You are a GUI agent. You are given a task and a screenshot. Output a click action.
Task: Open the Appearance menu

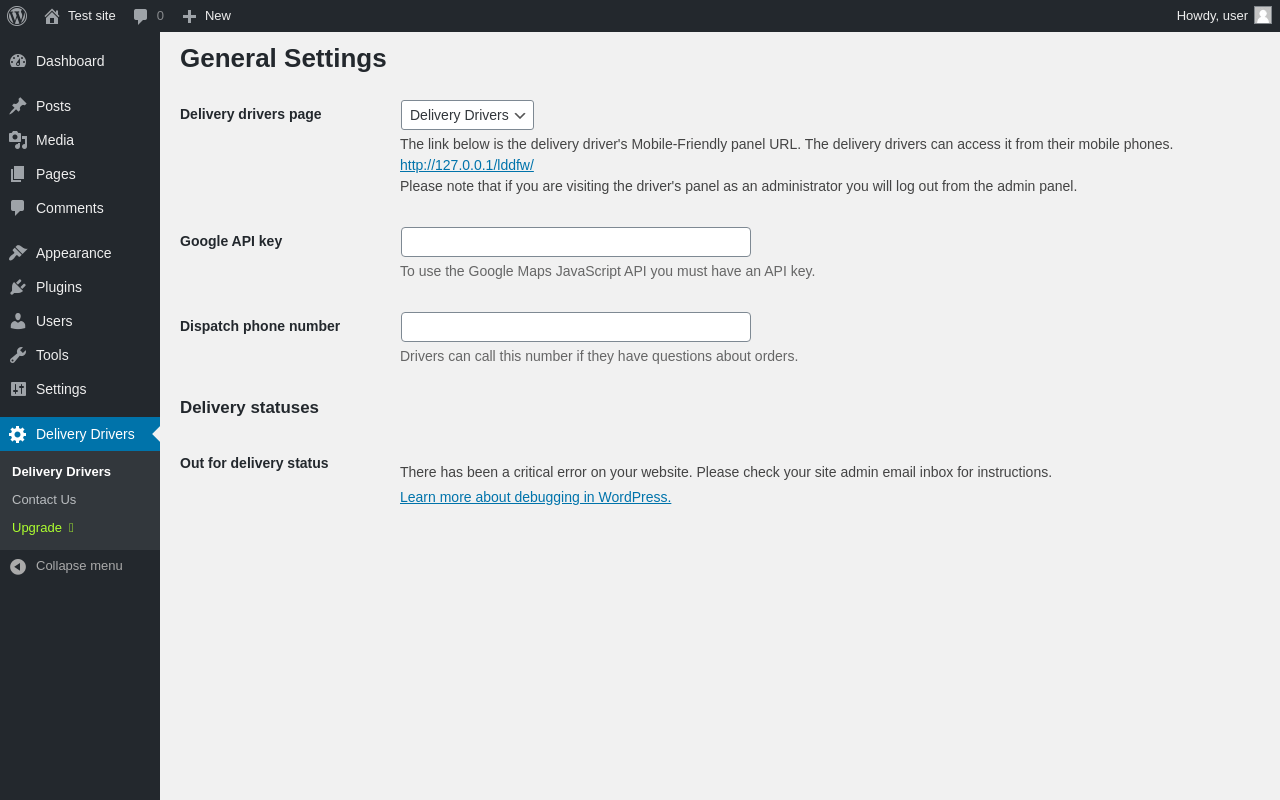(73, 253)
